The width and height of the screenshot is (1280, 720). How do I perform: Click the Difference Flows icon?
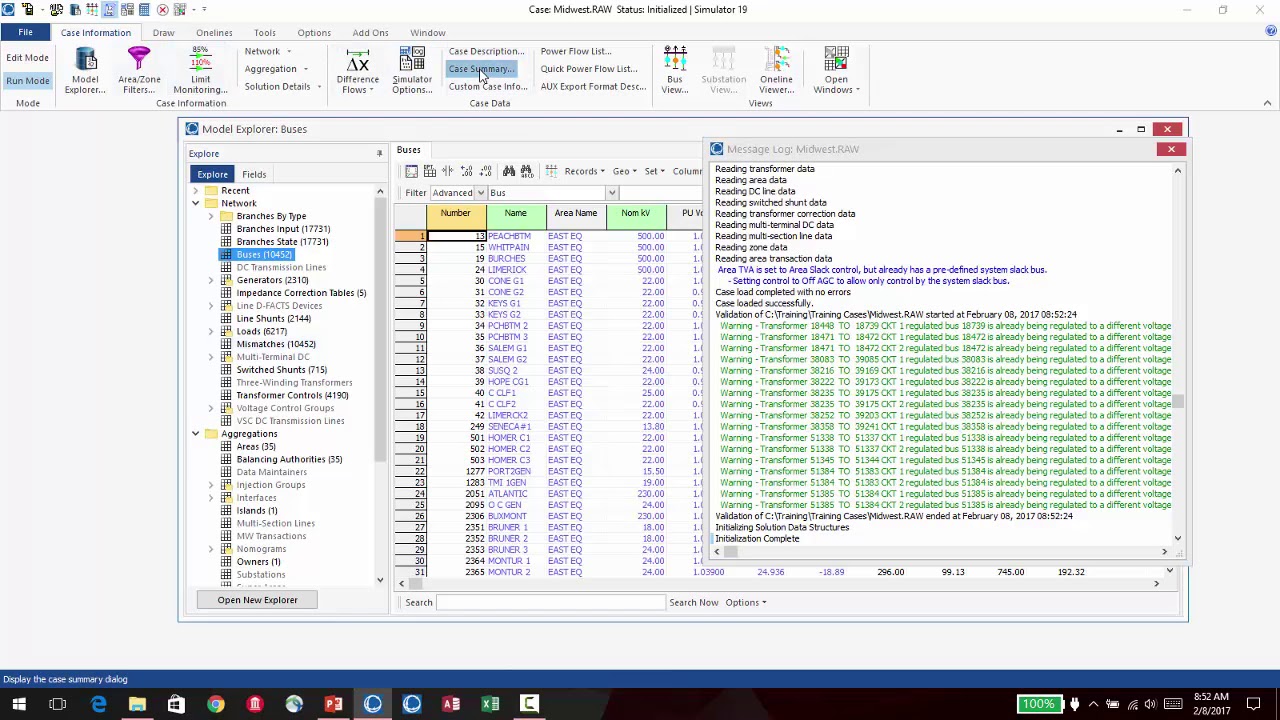[357, 62]
